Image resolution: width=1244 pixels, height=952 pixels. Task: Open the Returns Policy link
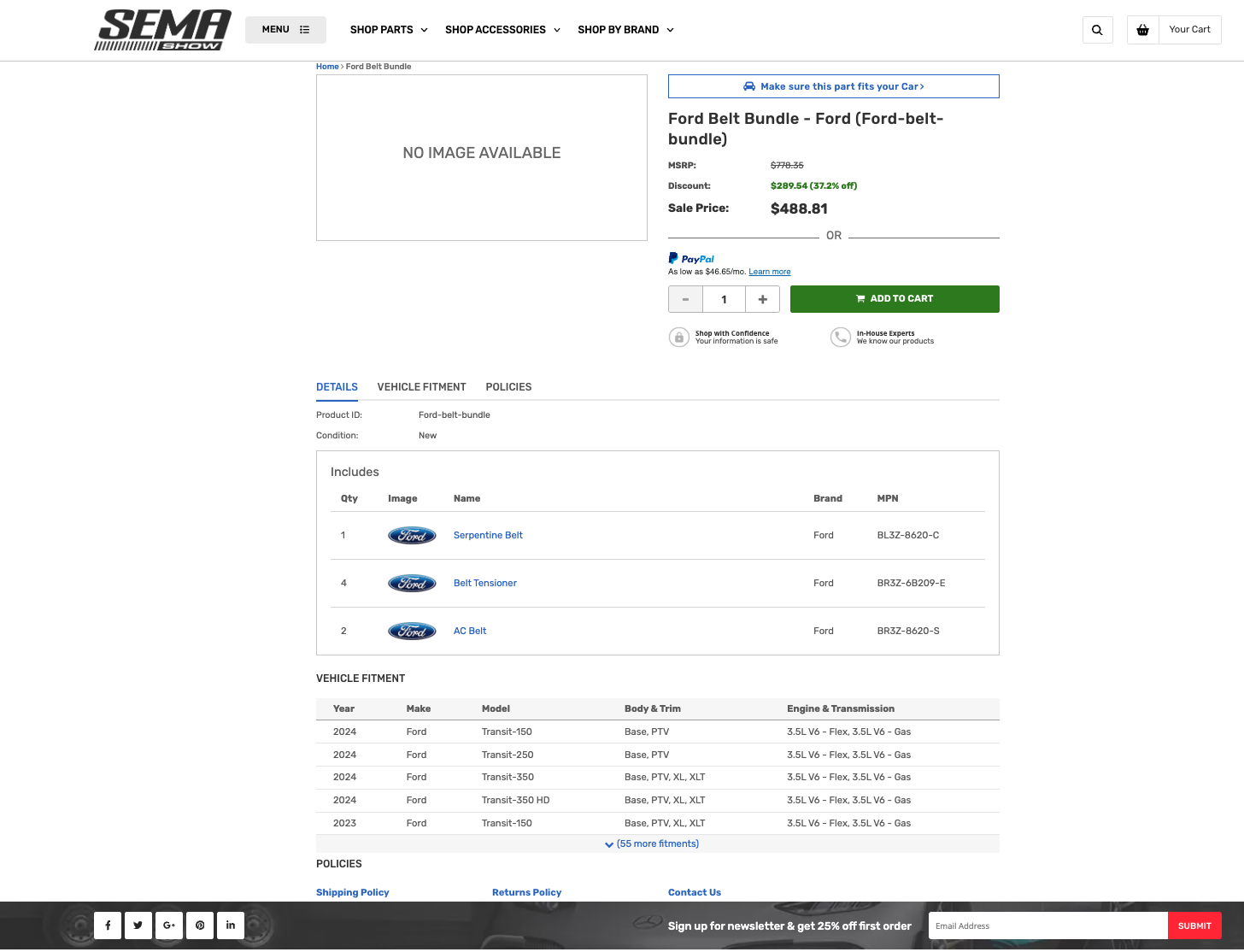pos(526,892)
